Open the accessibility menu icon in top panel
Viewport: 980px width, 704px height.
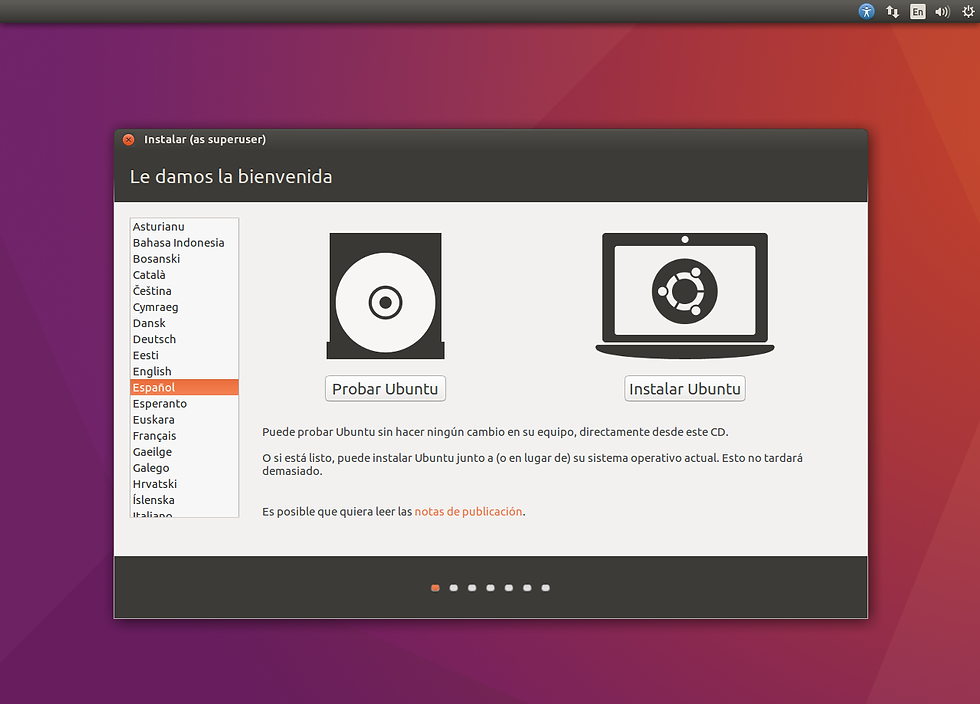866,11
